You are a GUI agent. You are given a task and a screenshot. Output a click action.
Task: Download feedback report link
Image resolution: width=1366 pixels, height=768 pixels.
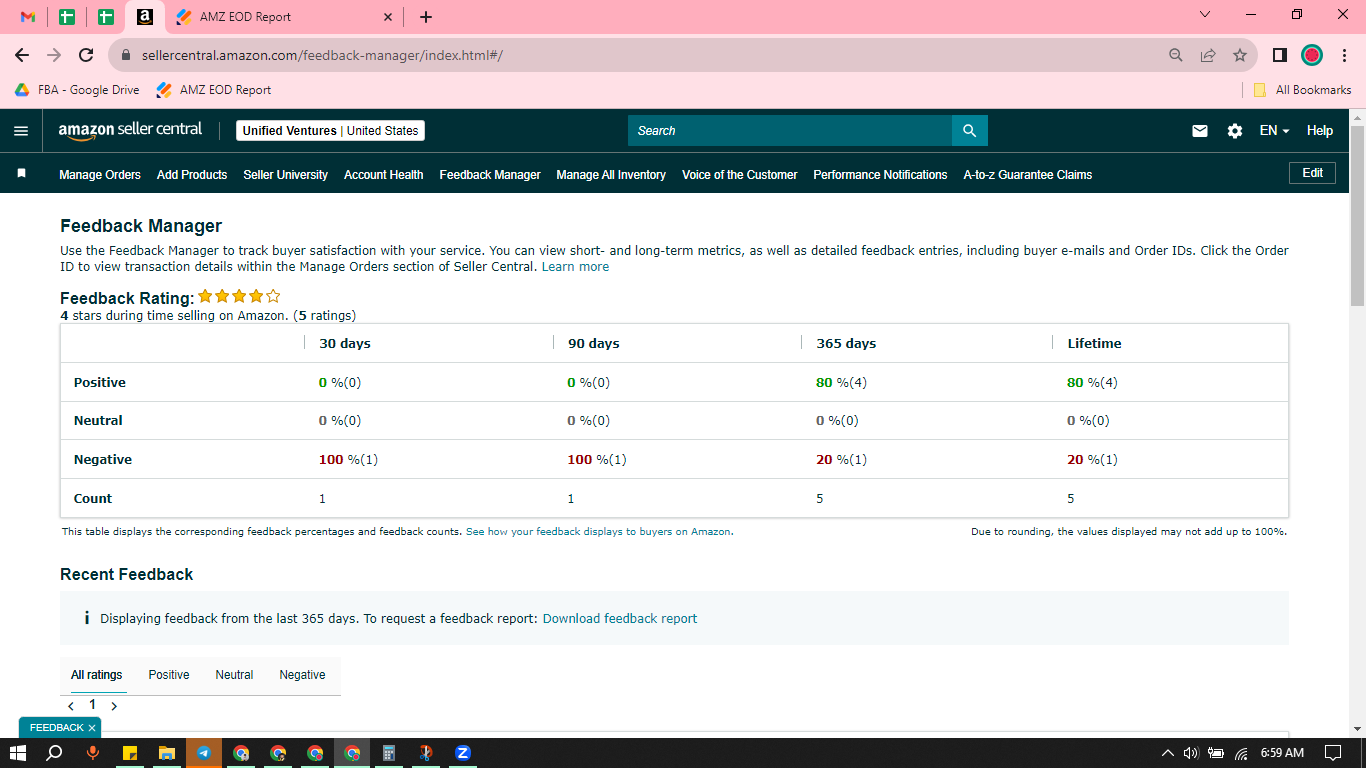(x=620, y=619)
